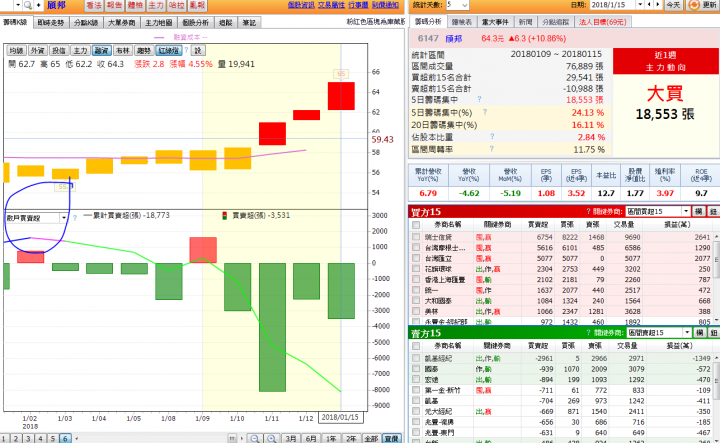This screenshot has height=443, width=720.
Task: Click the 今天 button
Action: (673, 5)
